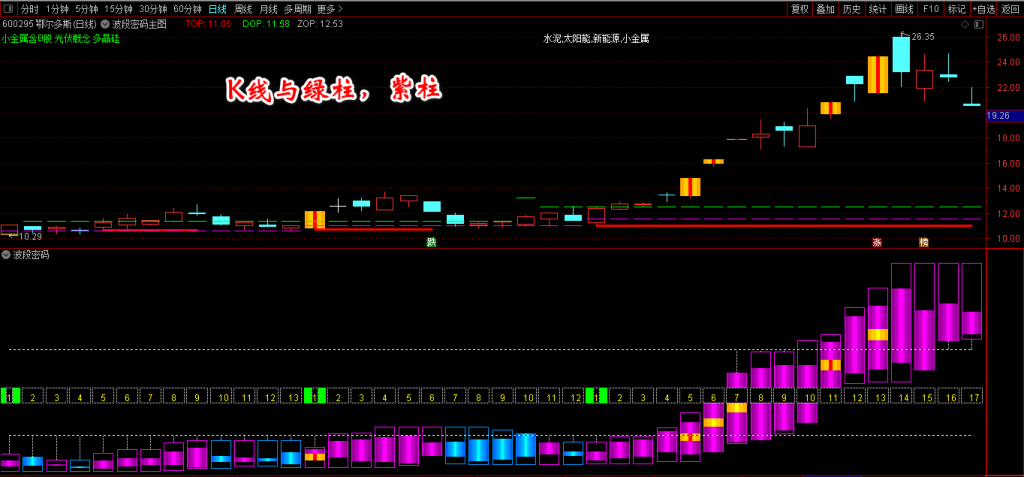Select the 日线 daily chart tab
Image resolution: width=1024 pixels, height=477 pixels.
coord(217,9)
